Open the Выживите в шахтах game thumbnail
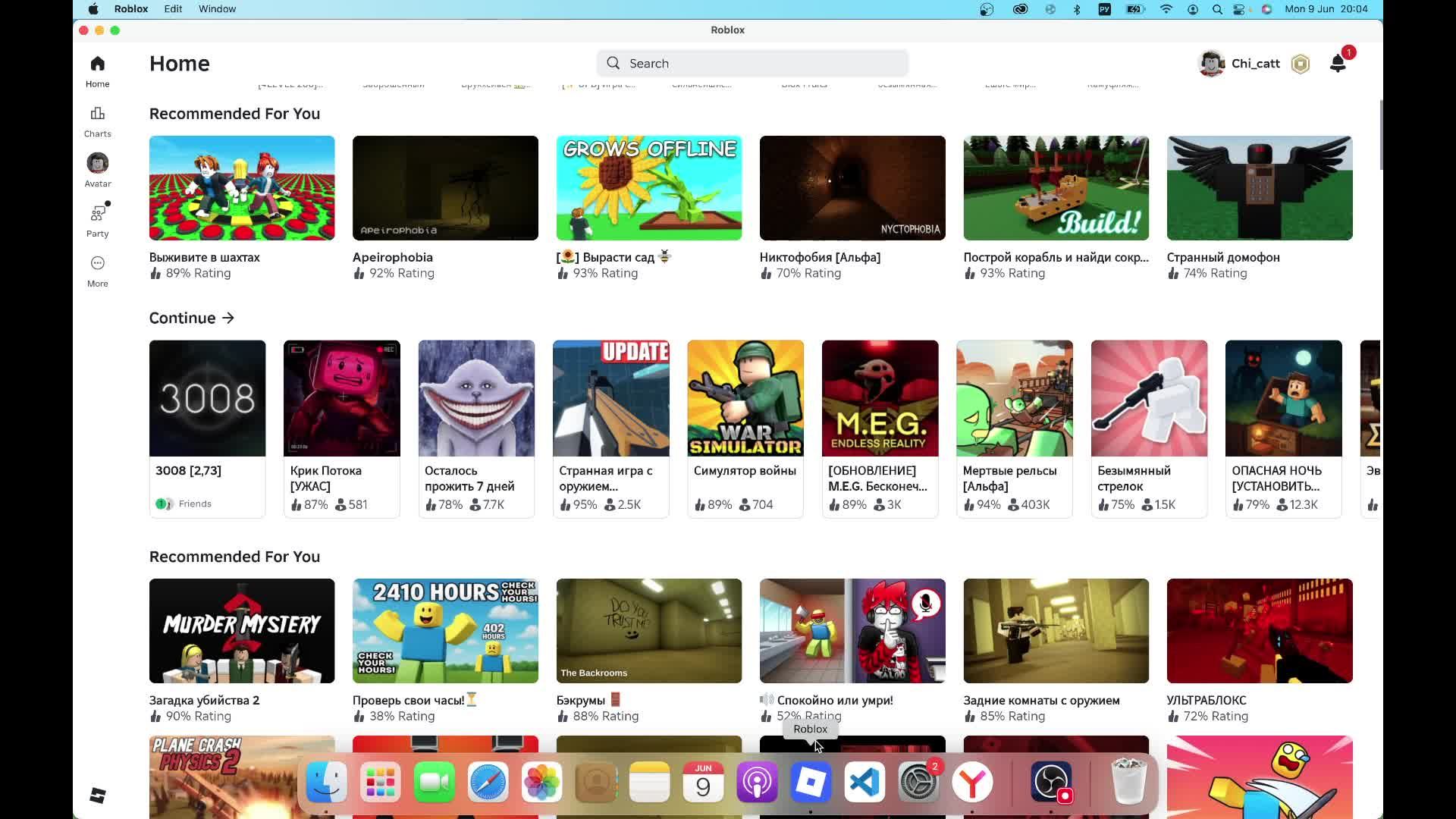The width and height of the screenshot is (1456, 819). tap(242, 188)
